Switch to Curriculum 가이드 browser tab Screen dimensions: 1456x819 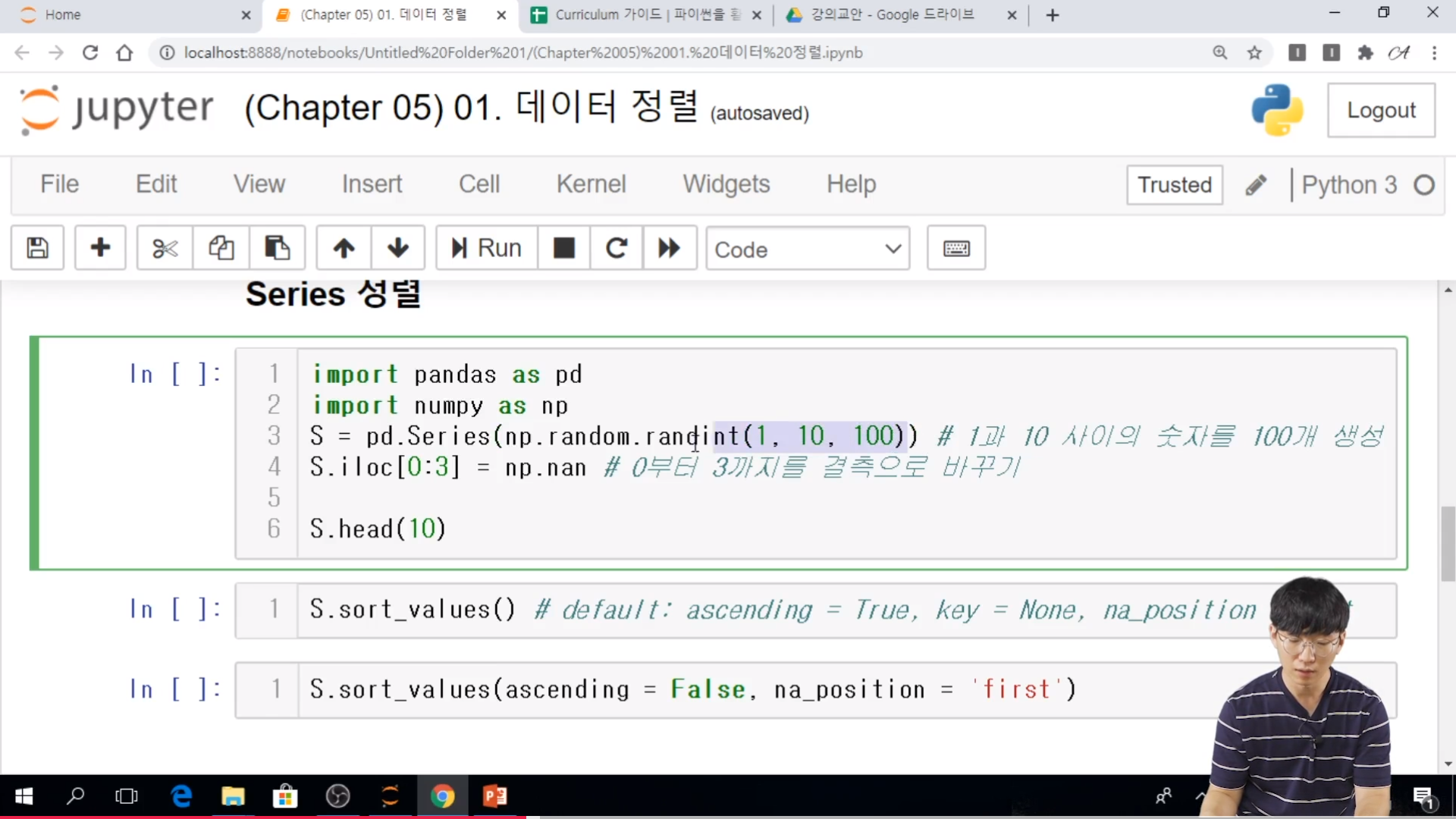coord(645,15)
